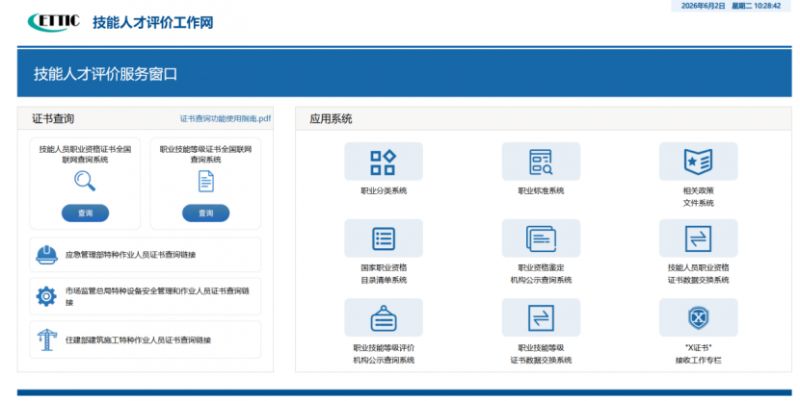Screen dimensions: 800x401
Task: Open 应急管理部特种作业人员证书查询链接
Action: [145, 255]
